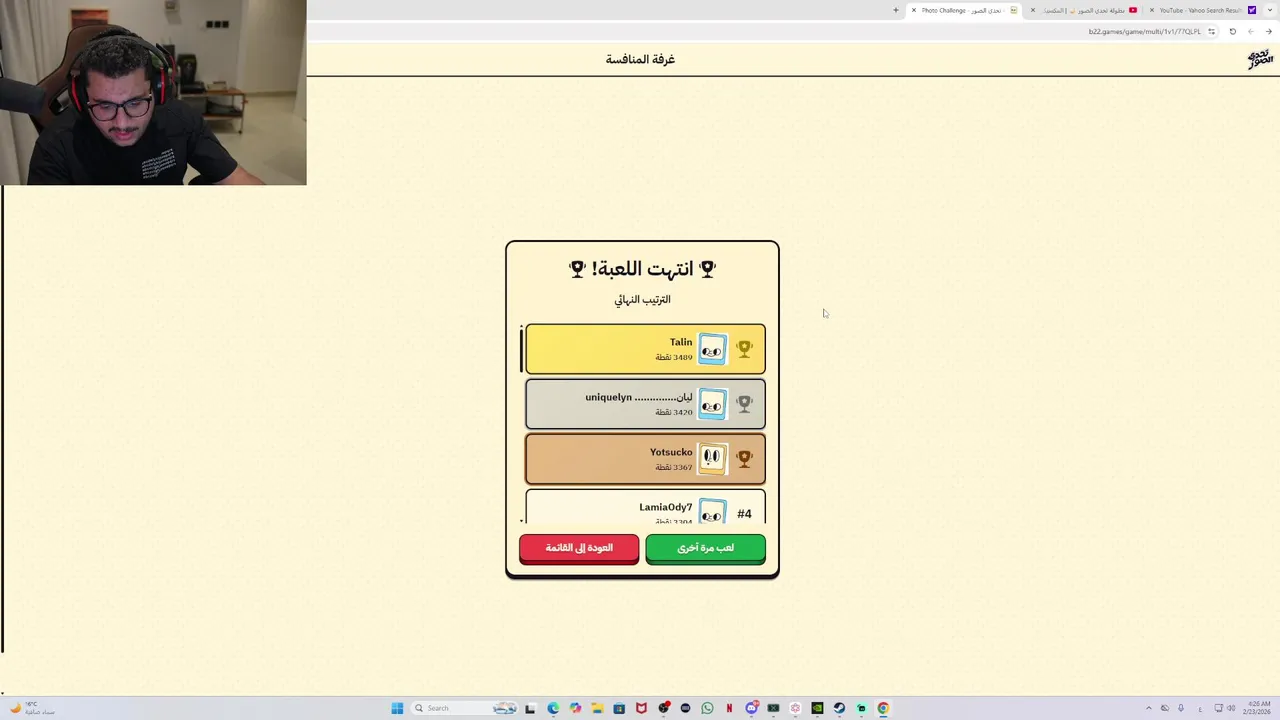Open Google Chrome from the taskbar
Screen dimensions: 1280x720
coord(883,708)
